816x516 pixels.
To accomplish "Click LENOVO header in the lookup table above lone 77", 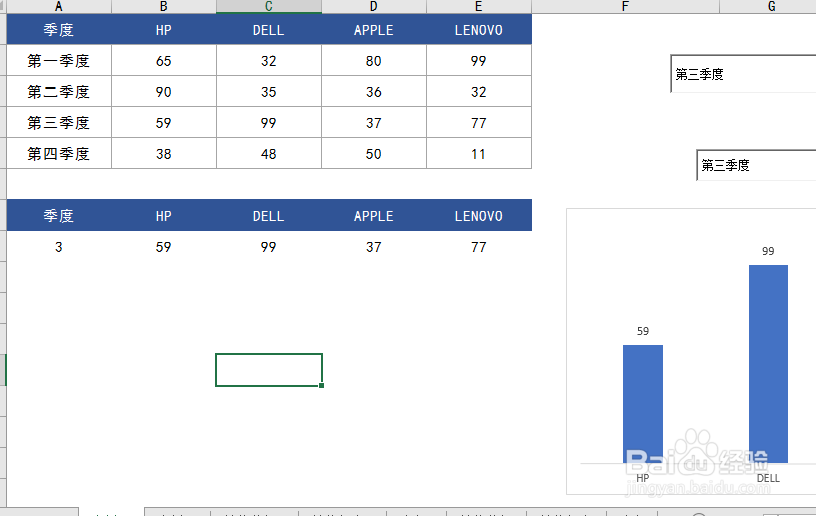I will [479, 215].
